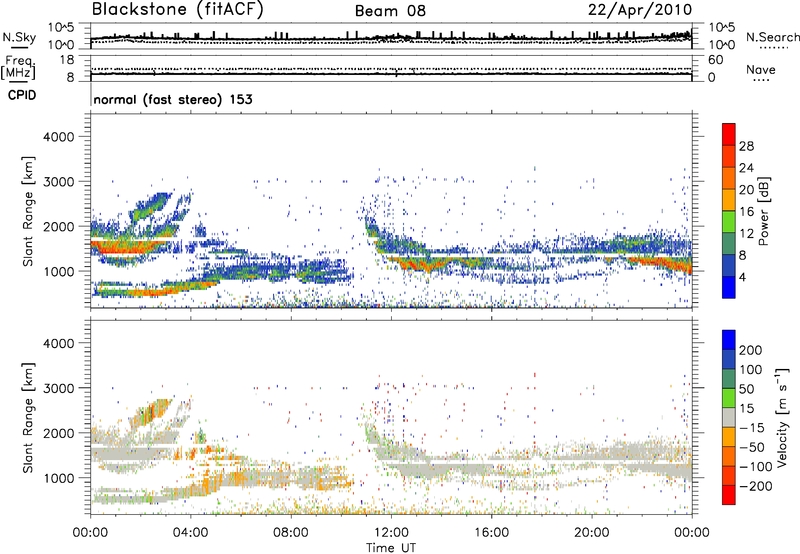Screen dimensions: 800x554
Task: Click the '-200' label on Velocity color bar
Action: 755,486
